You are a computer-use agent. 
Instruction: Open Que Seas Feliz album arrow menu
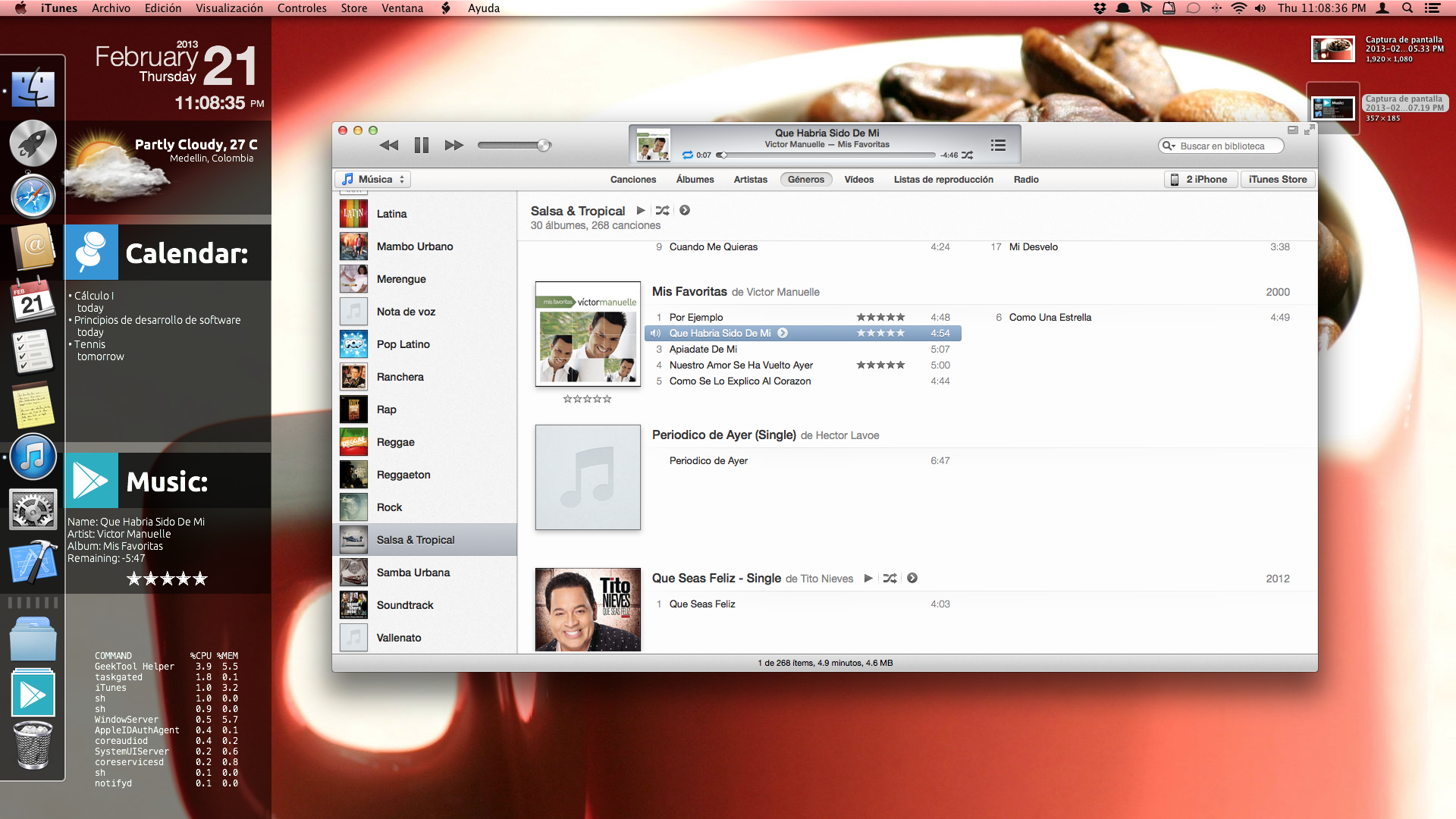912,578
